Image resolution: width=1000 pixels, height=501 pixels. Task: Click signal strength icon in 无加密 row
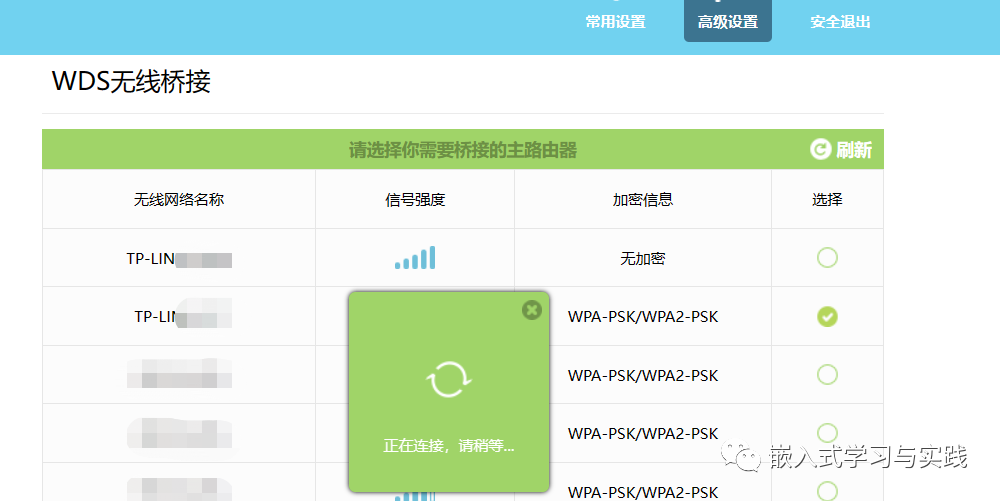pos(415,258)
